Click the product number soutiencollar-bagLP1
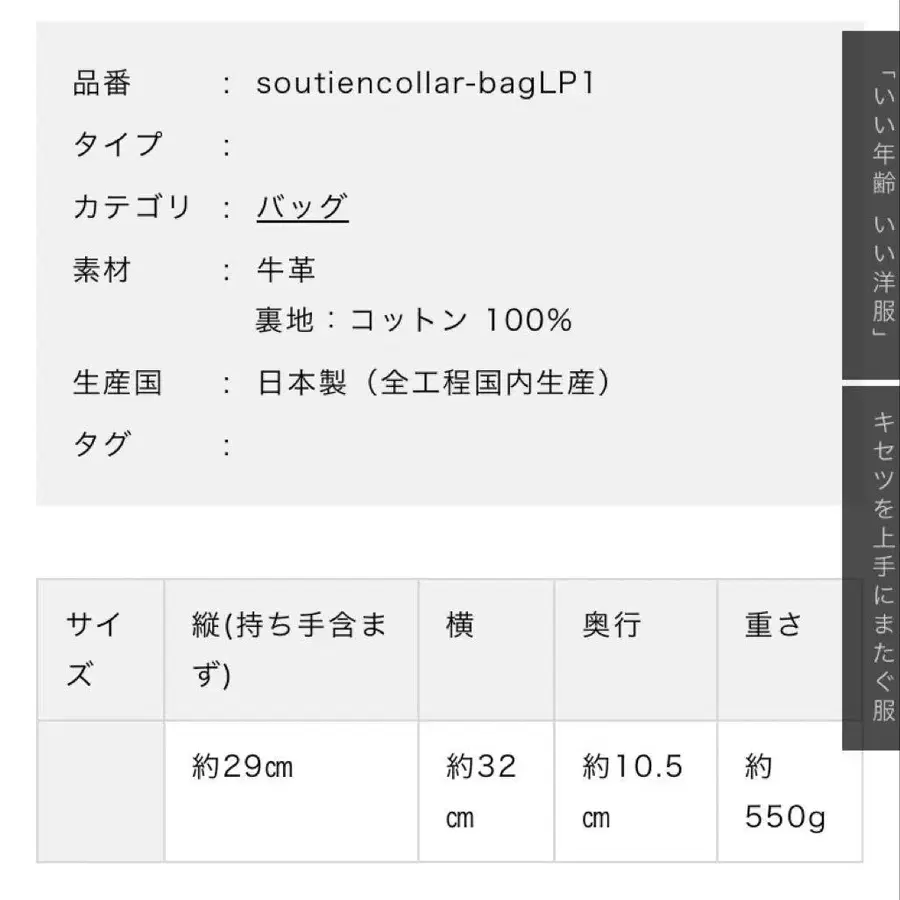The width and height of the screenshot is (900, 900). [425, 83]
